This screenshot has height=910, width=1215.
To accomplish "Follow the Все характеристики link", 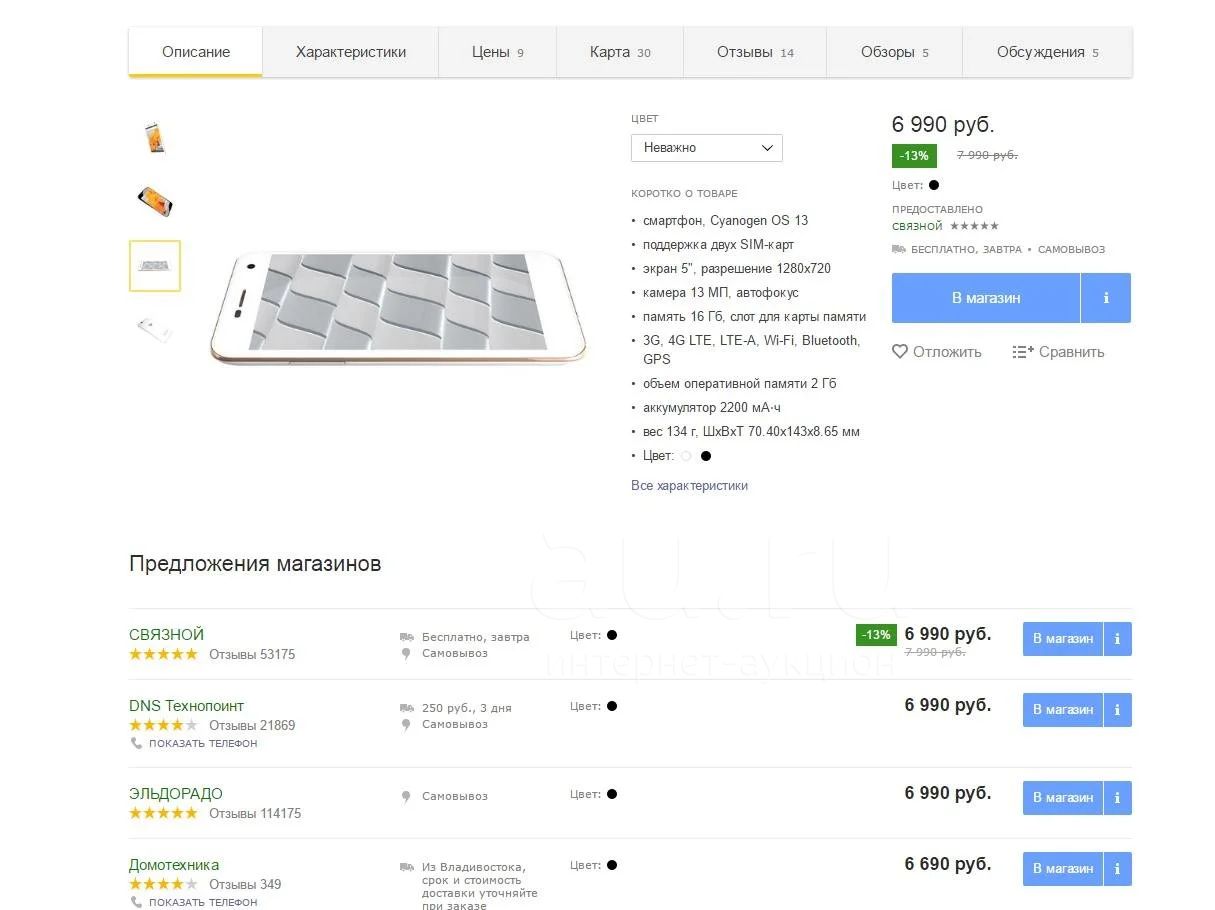I will pos(689,486).
